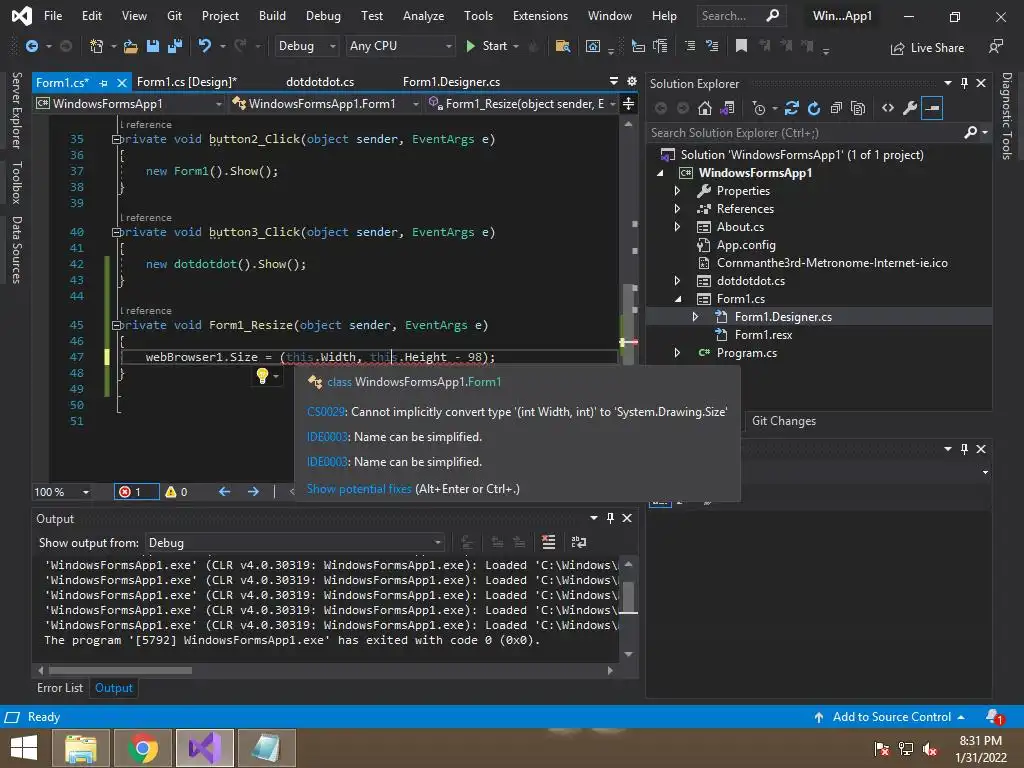This screenshot has width=1024, height=768.
Task: Expand the Properties node
Action: (677, 191)
